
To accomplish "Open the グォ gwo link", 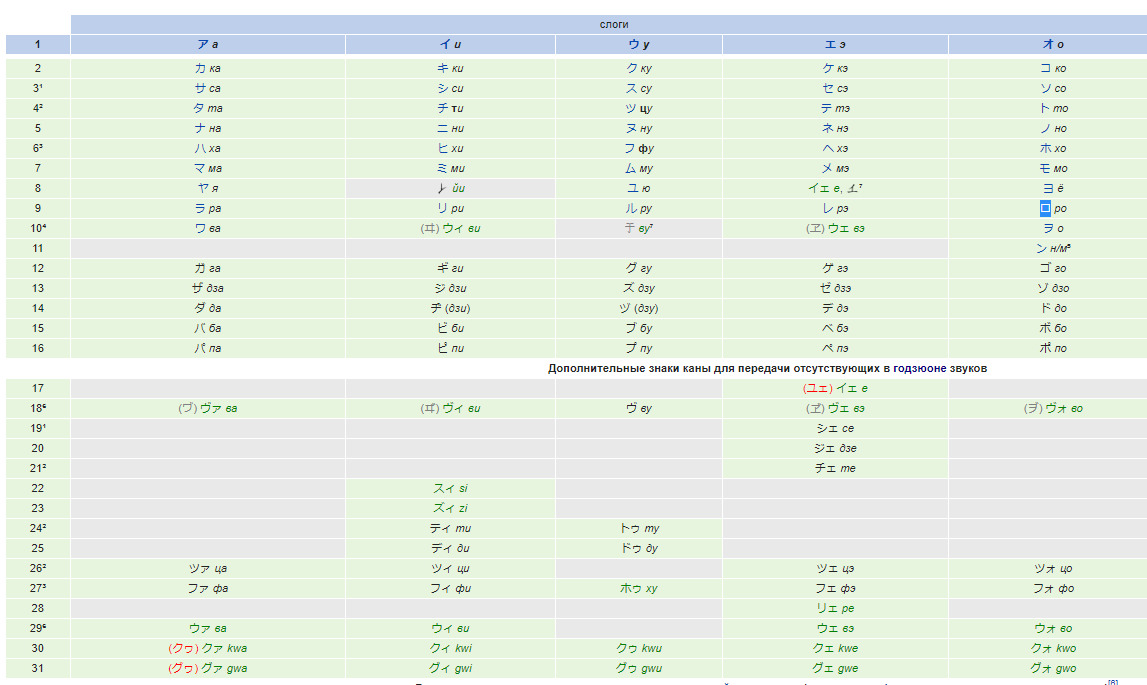I will [x=1046, y=668].
